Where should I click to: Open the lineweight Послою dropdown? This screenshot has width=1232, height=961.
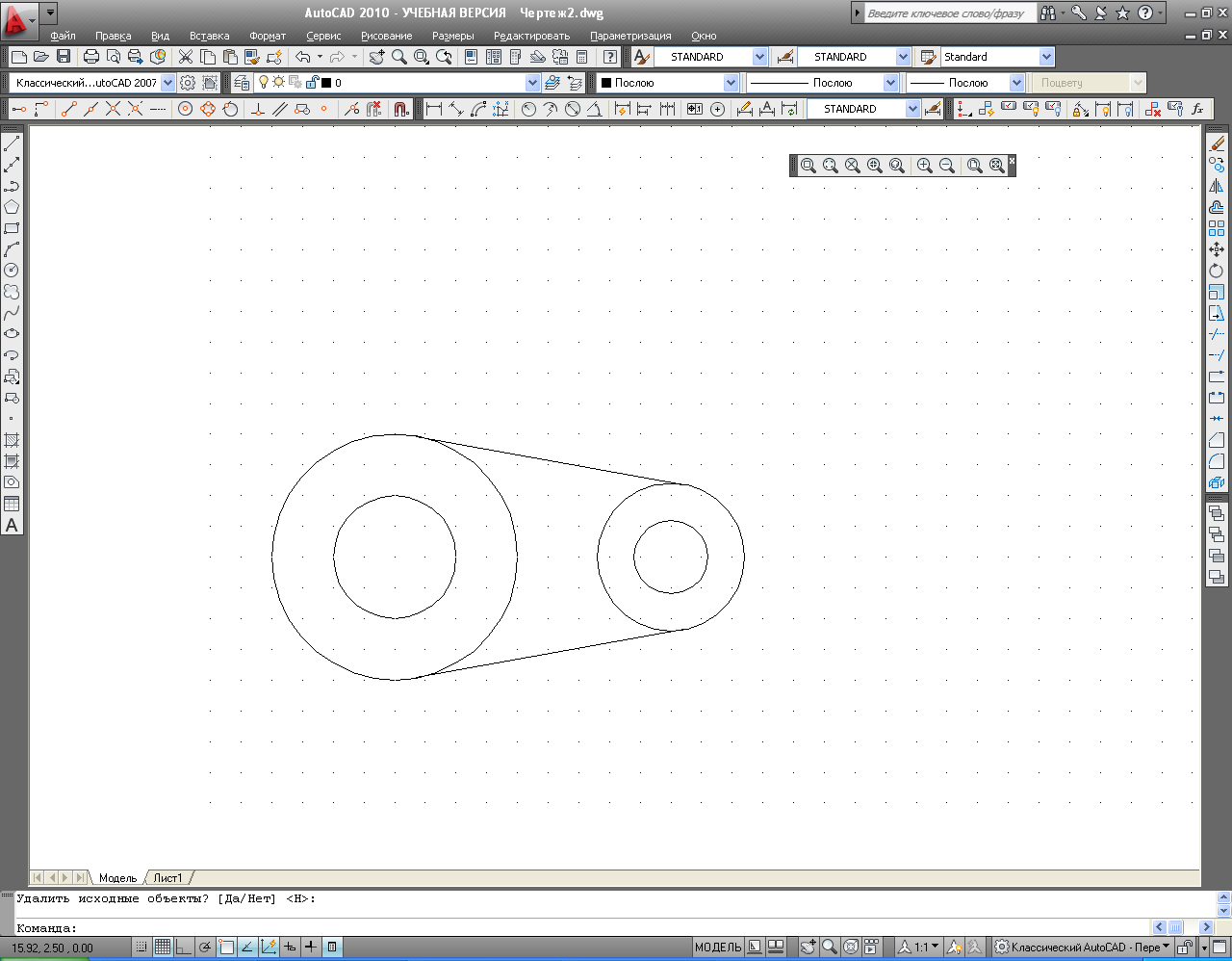1016,83
